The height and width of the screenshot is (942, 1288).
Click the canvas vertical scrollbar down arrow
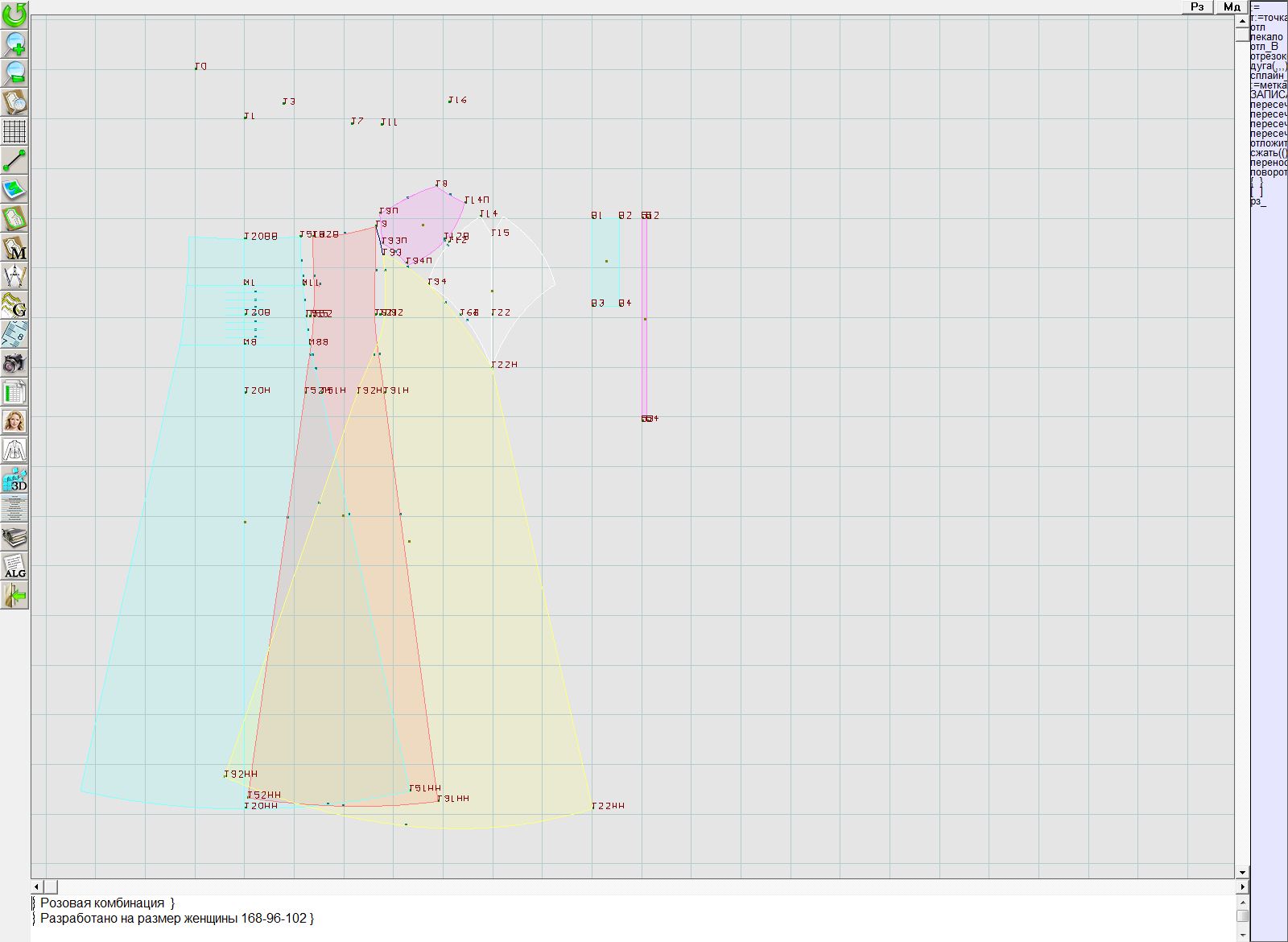(x=1242, y=872)
